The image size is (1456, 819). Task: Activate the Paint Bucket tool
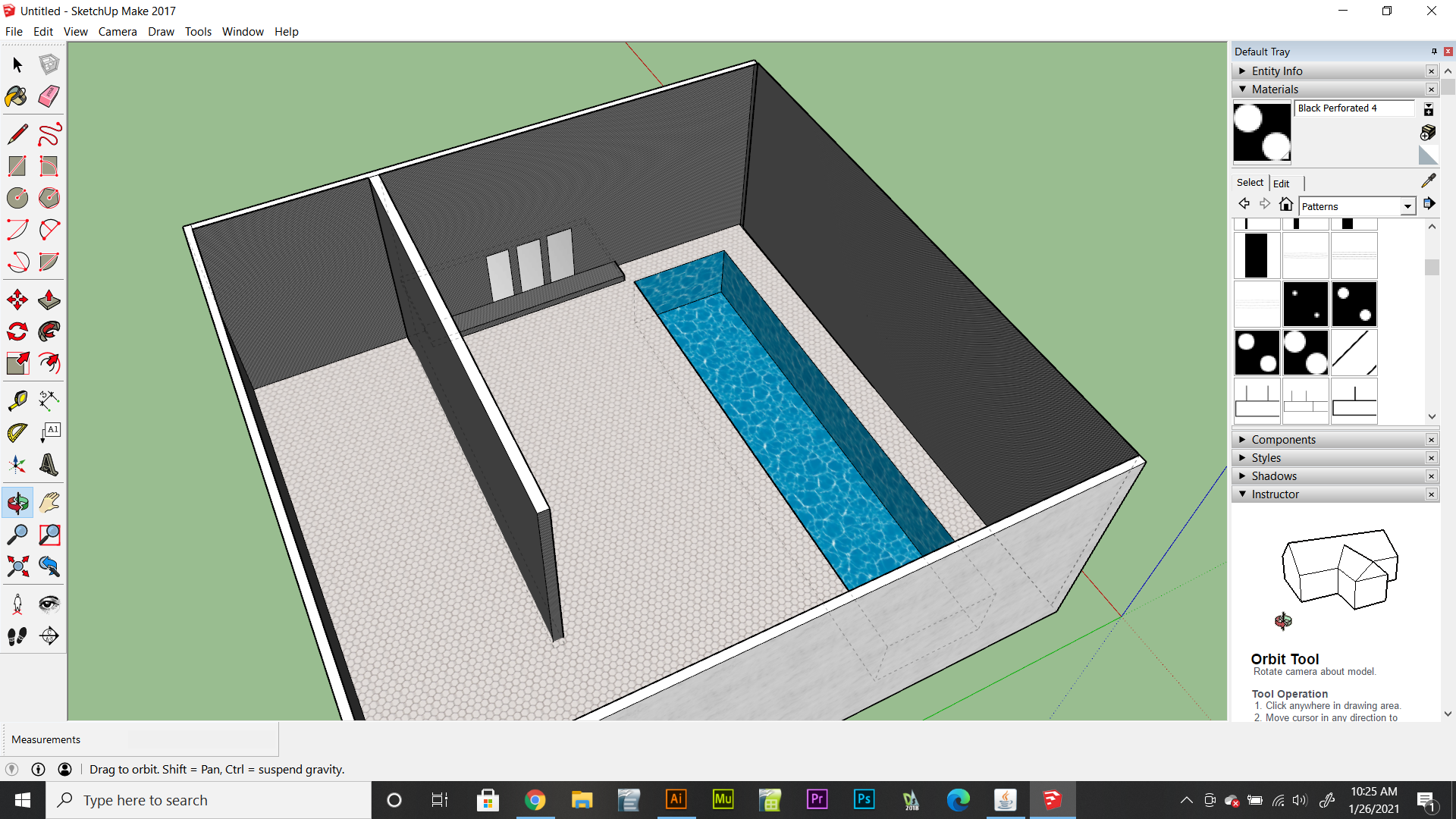point(17,96)
